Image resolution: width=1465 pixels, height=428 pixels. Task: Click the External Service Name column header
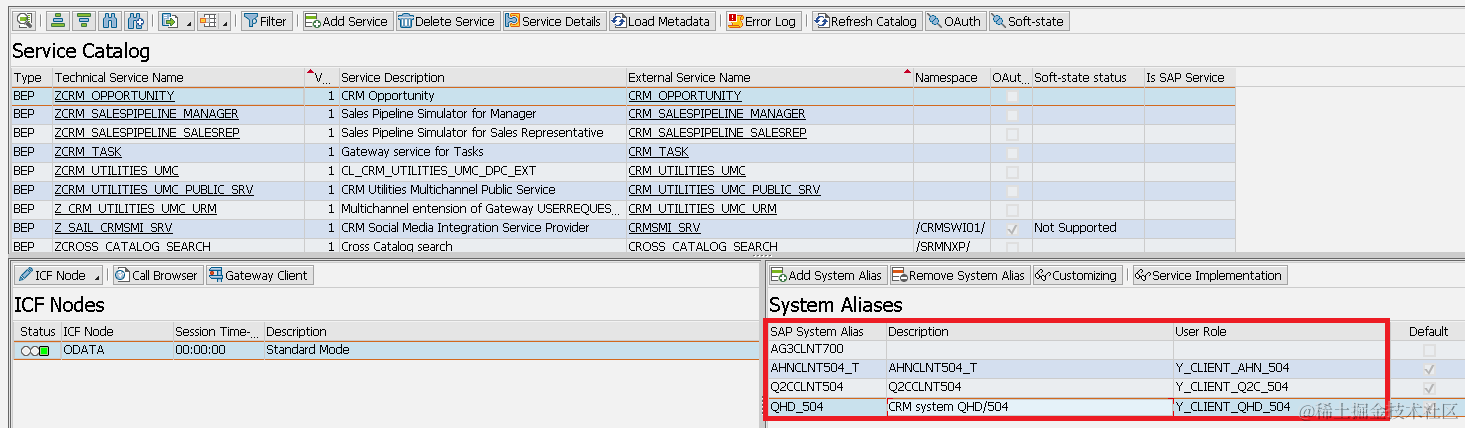pyautogui.click(x=768, y=77)
